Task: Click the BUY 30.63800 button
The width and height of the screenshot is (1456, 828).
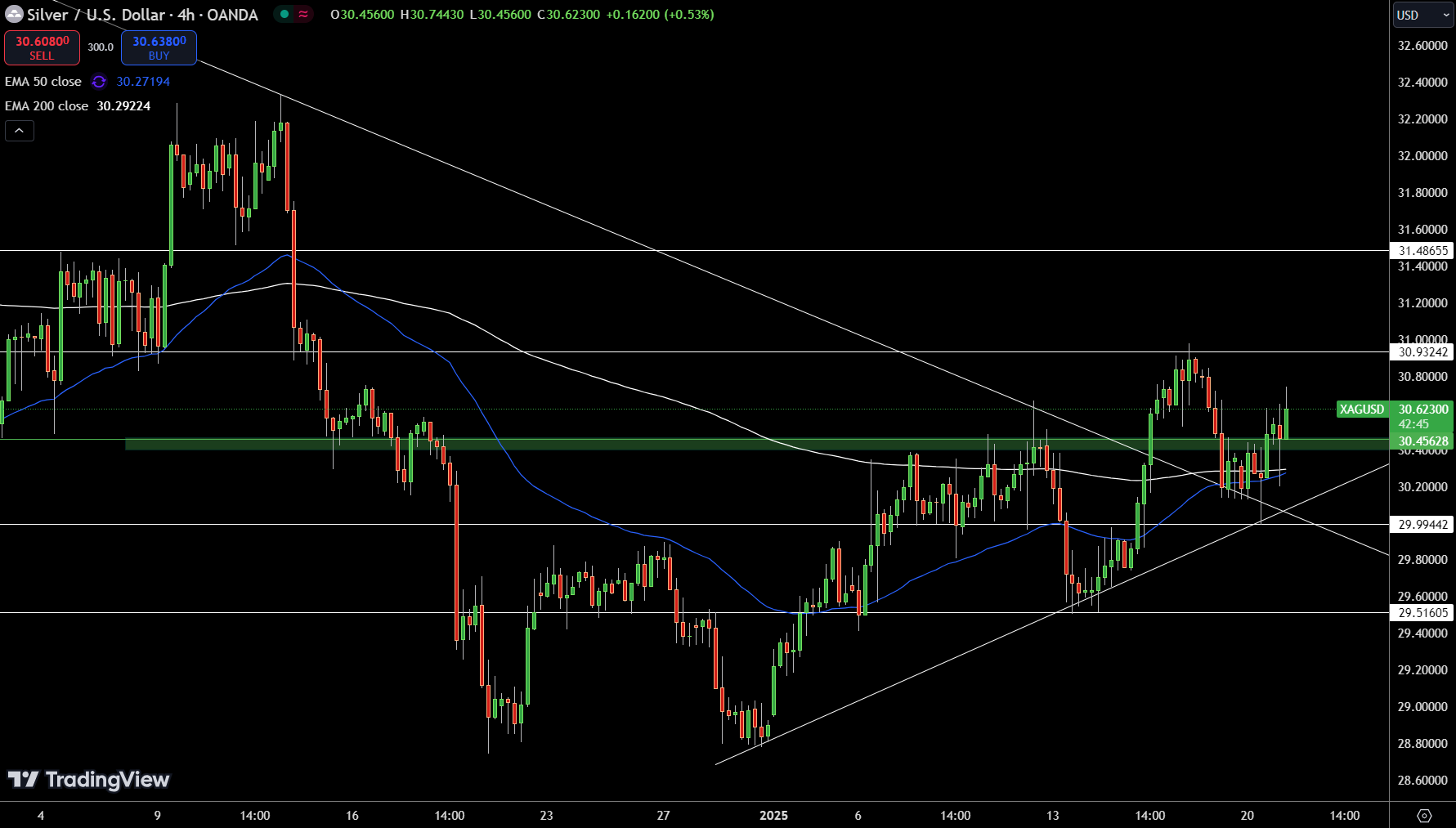Action: [x=159, y=47]
